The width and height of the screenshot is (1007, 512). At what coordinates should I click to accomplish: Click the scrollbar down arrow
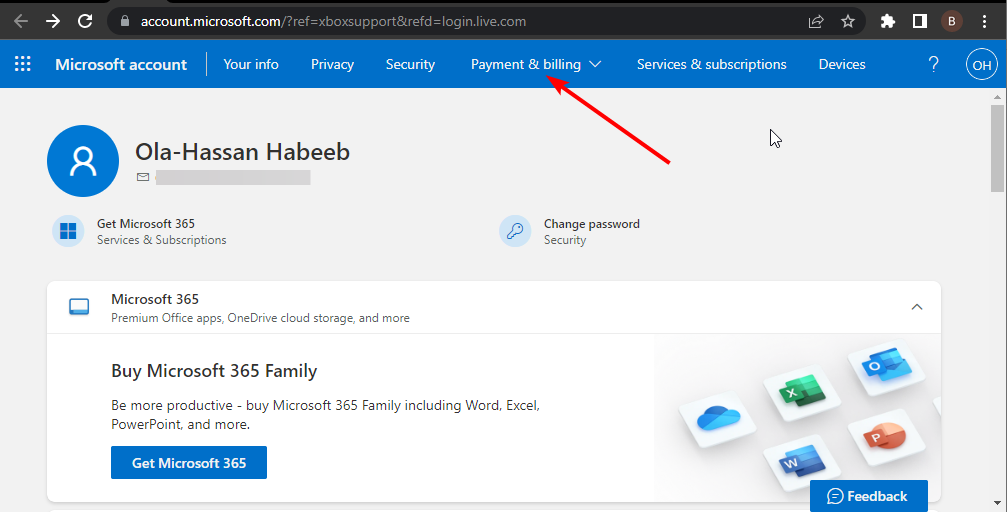(997, 504)
